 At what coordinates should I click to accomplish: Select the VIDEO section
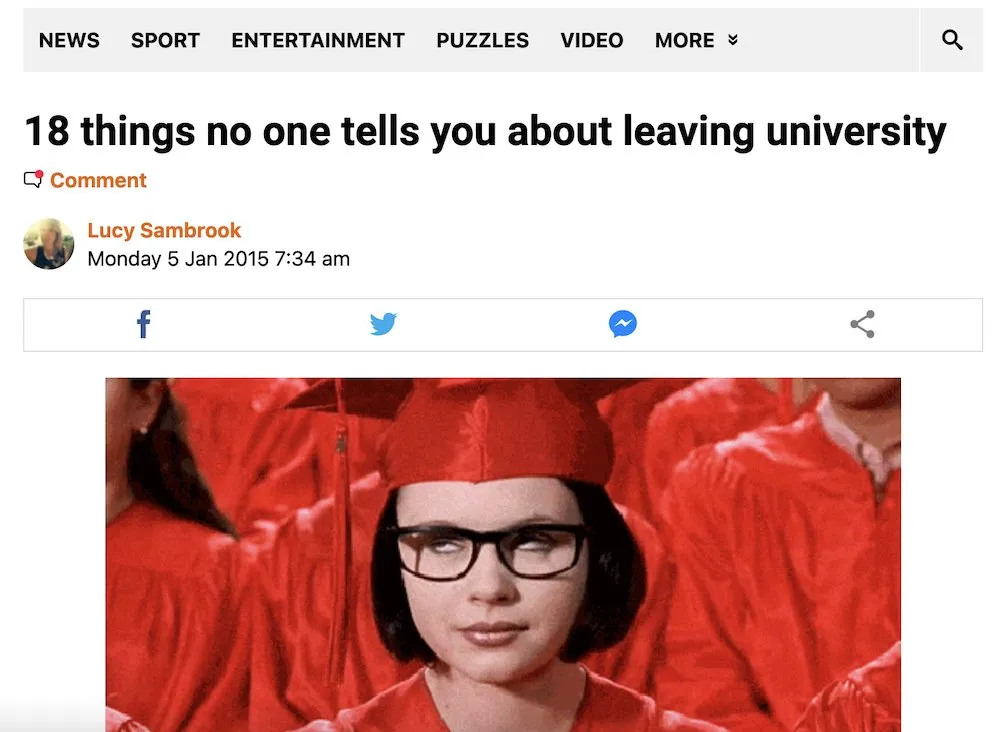592,40
